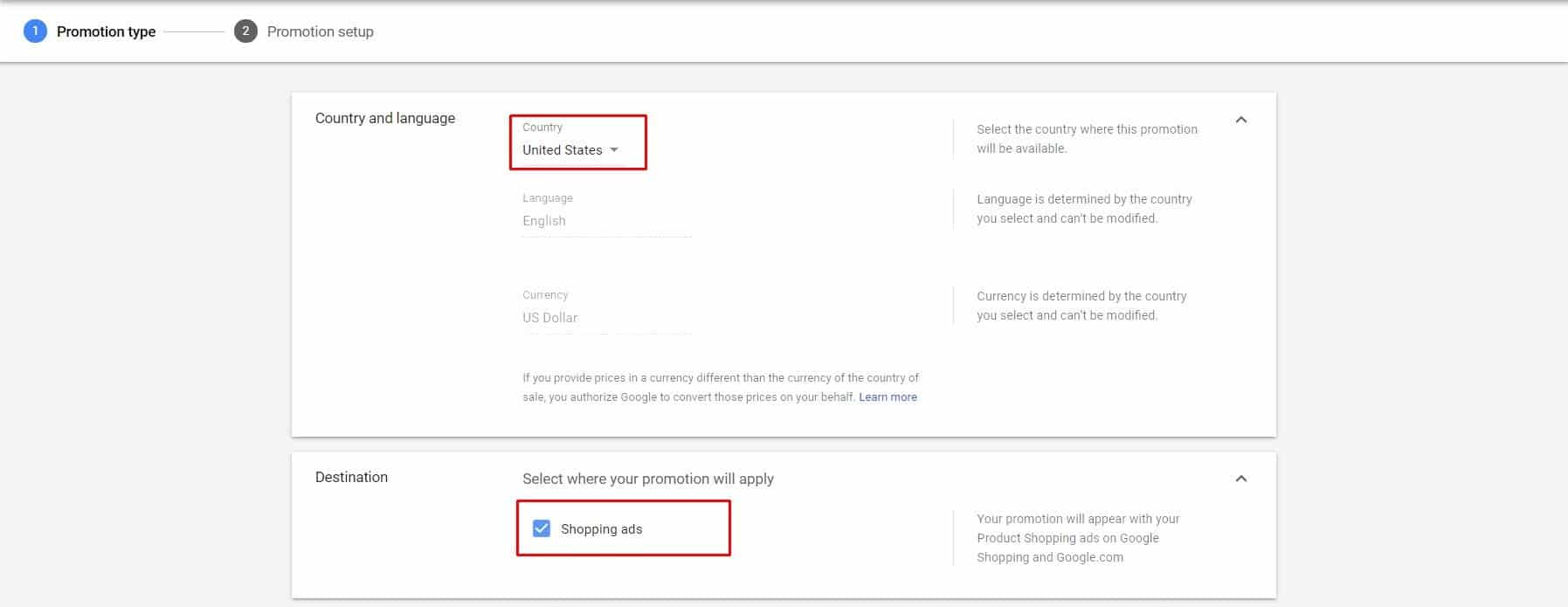Click the step 2 circle icon

coord(245,31)
